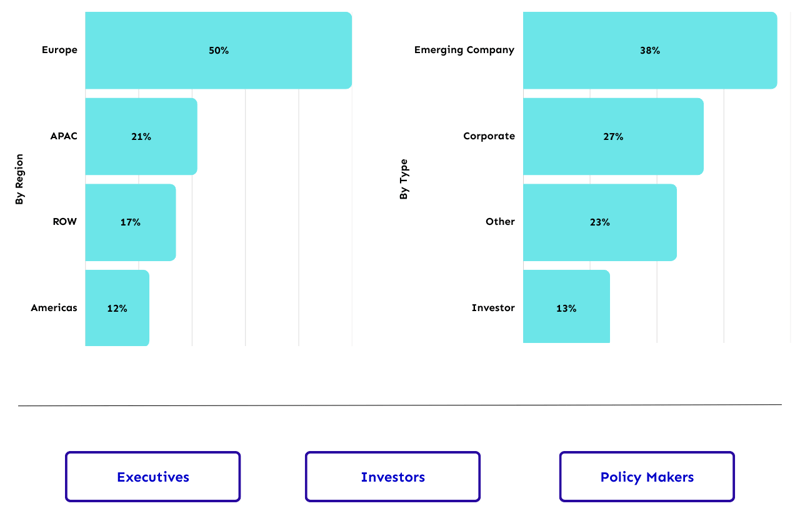This screenshot has width=800, height=516.
Task: Click the APAC axis label
Action: click(x=63, y=136)
